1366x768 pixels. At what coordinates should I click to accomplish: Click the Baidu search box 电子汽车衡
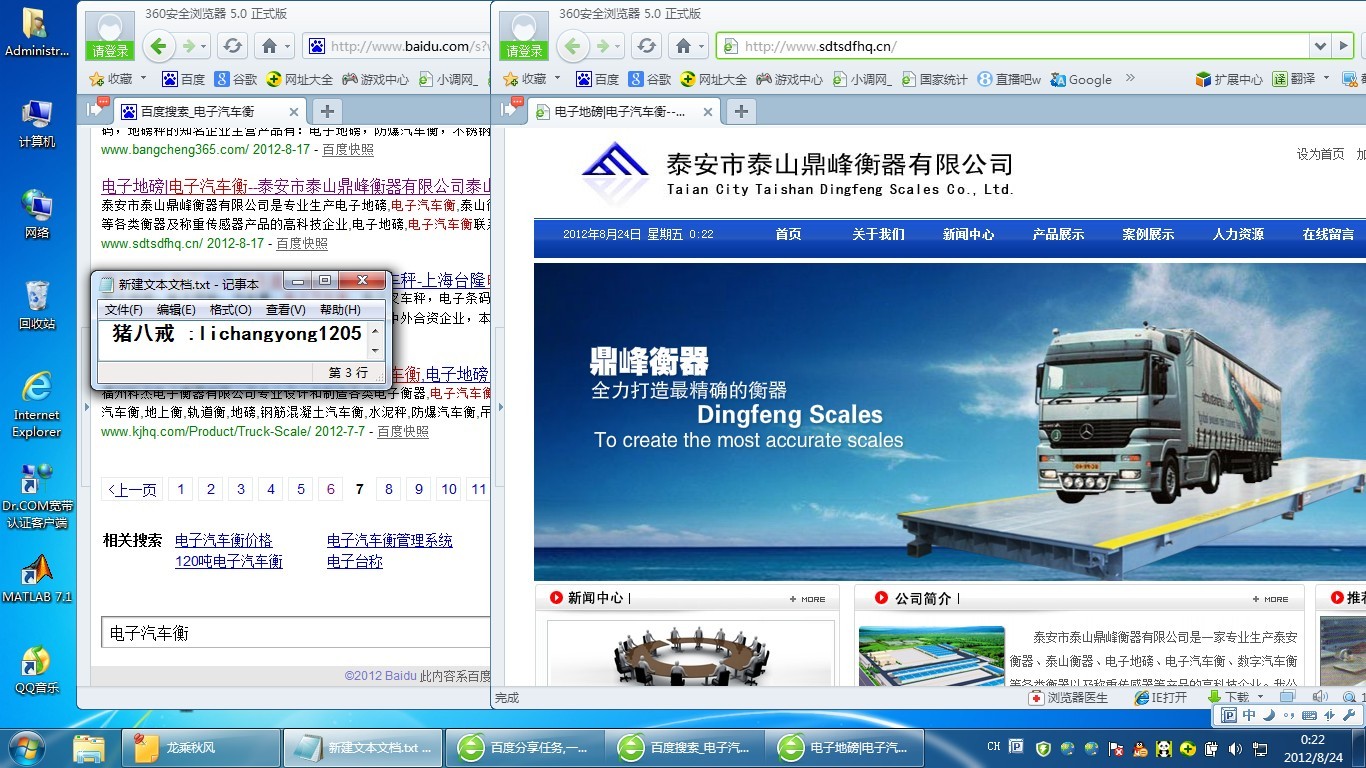point(295,633)
